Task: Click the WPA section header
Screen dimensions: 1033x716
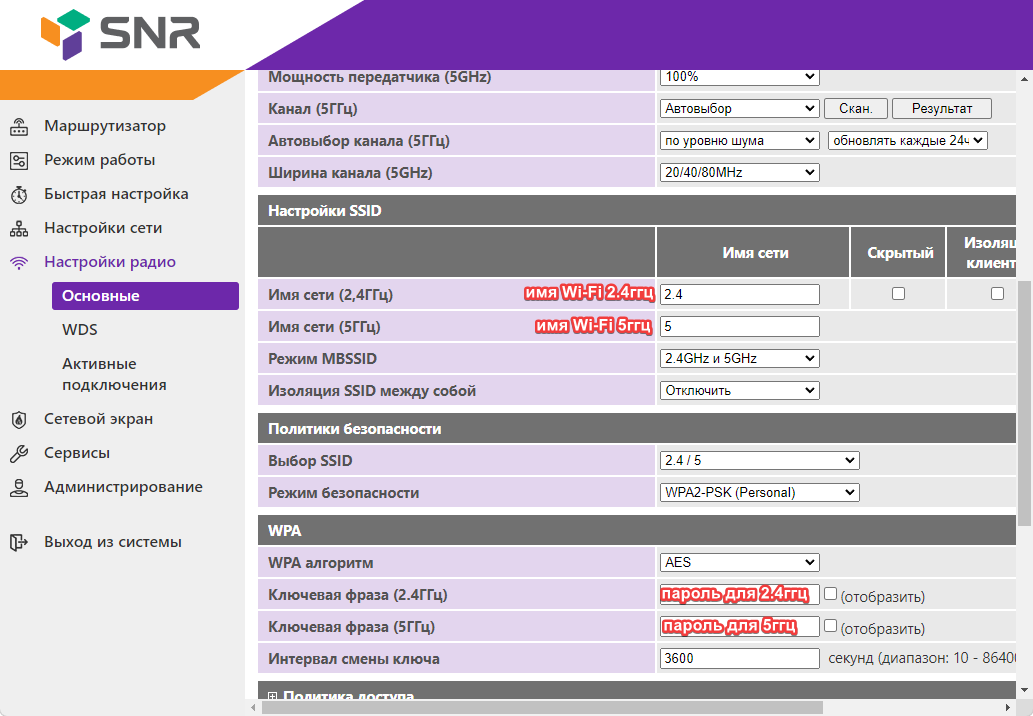Action: (x=636, y=531)
